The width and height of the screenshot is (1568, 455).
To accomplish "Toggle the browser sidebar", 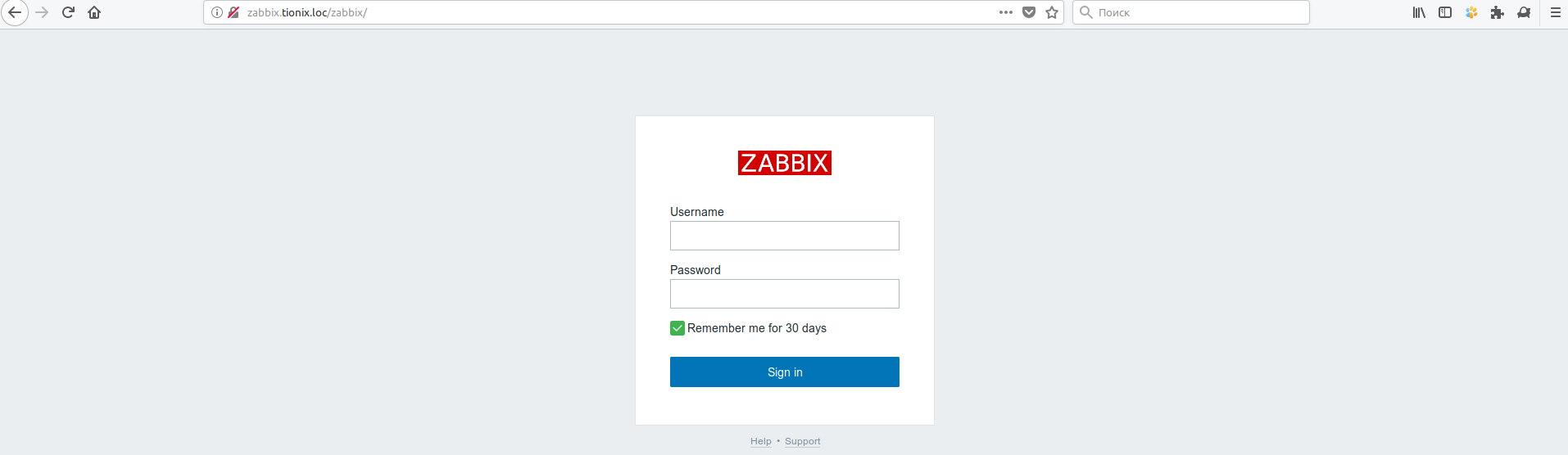I will click(x=1445, y=12).
